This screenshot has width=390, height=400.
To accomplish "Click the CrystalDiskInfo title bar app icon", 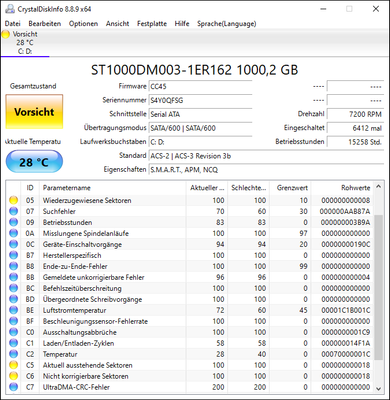I will click(x=10, y=9).
